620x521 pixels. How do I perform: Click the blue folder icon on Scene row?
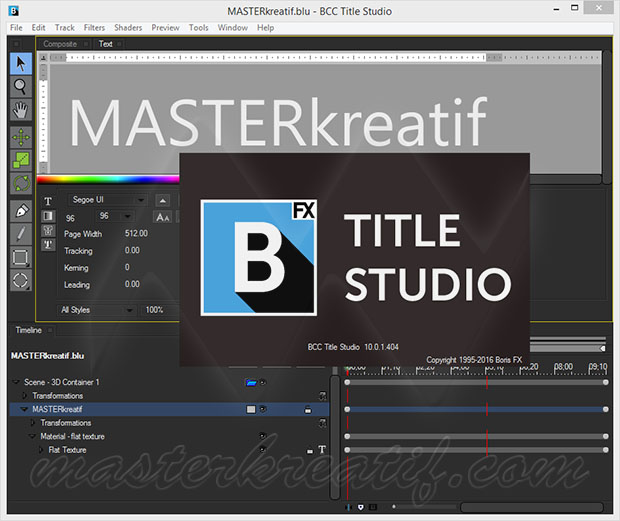point(251,382)
